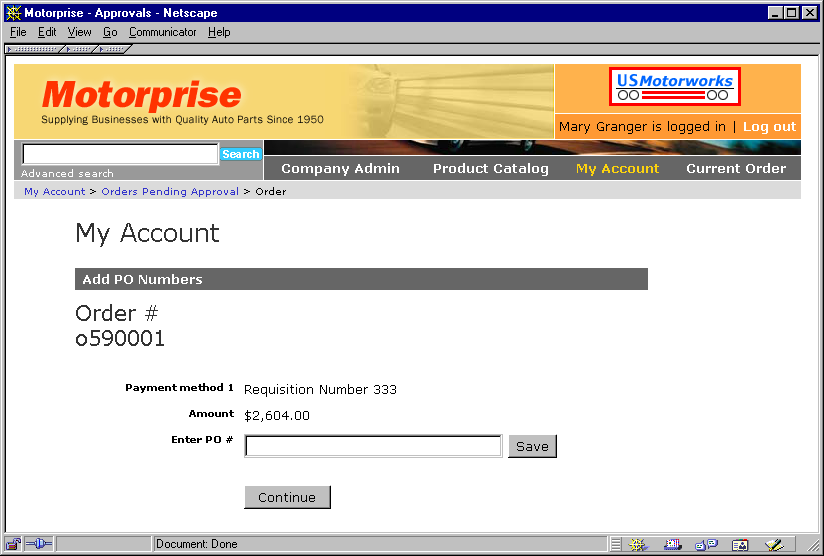Expand the third collapsed toolbar tab
The width and height of the screenshot is (824, 556).
click(x=112, y=49)
